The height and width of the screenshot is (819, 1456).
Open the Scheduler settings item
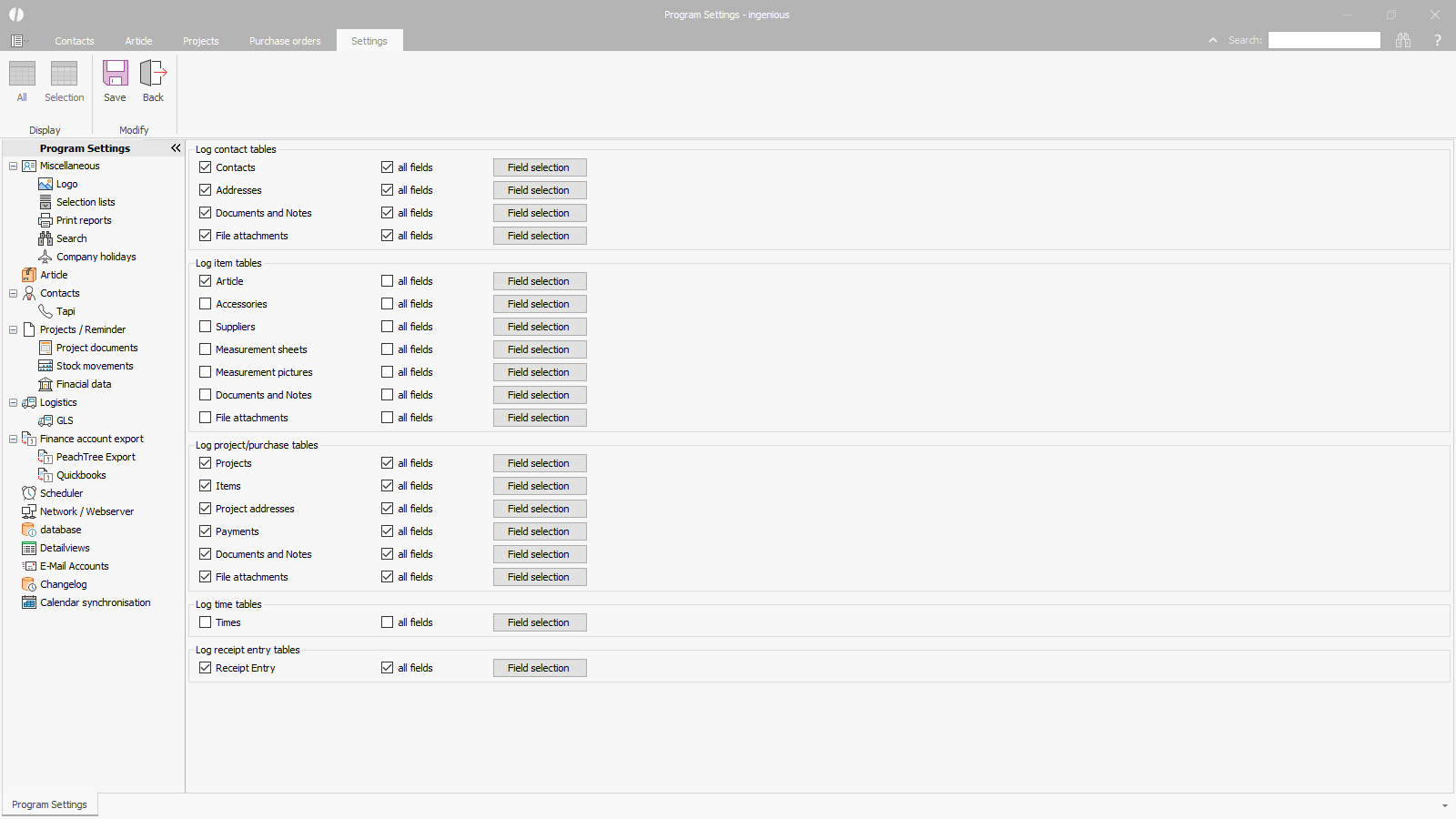[61, 493]
